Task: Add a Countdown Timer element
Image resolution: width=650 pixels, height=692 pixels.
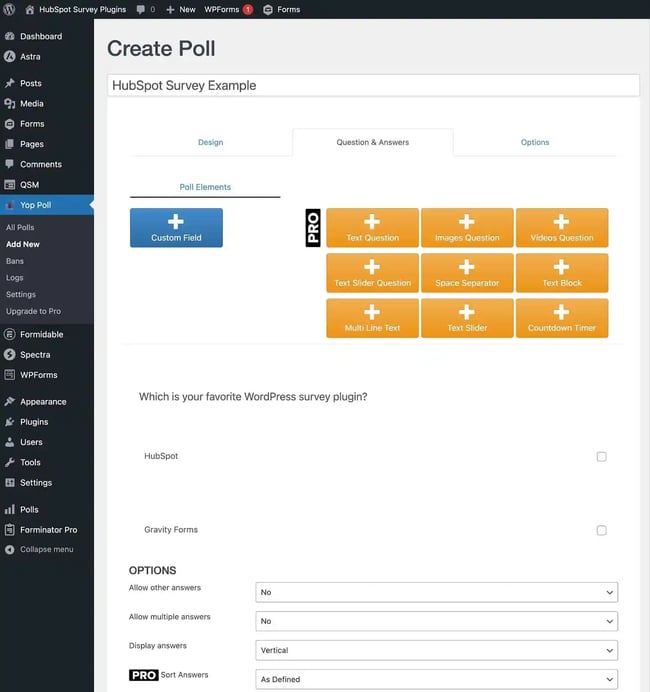Action: click(562, 318)
